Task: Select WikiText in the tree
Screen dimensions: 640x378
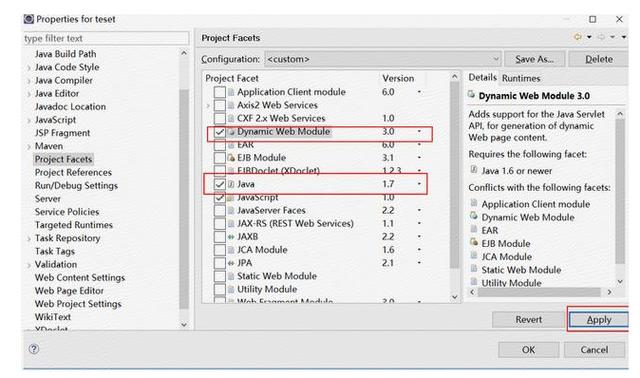Action: (x=53, y=317)
